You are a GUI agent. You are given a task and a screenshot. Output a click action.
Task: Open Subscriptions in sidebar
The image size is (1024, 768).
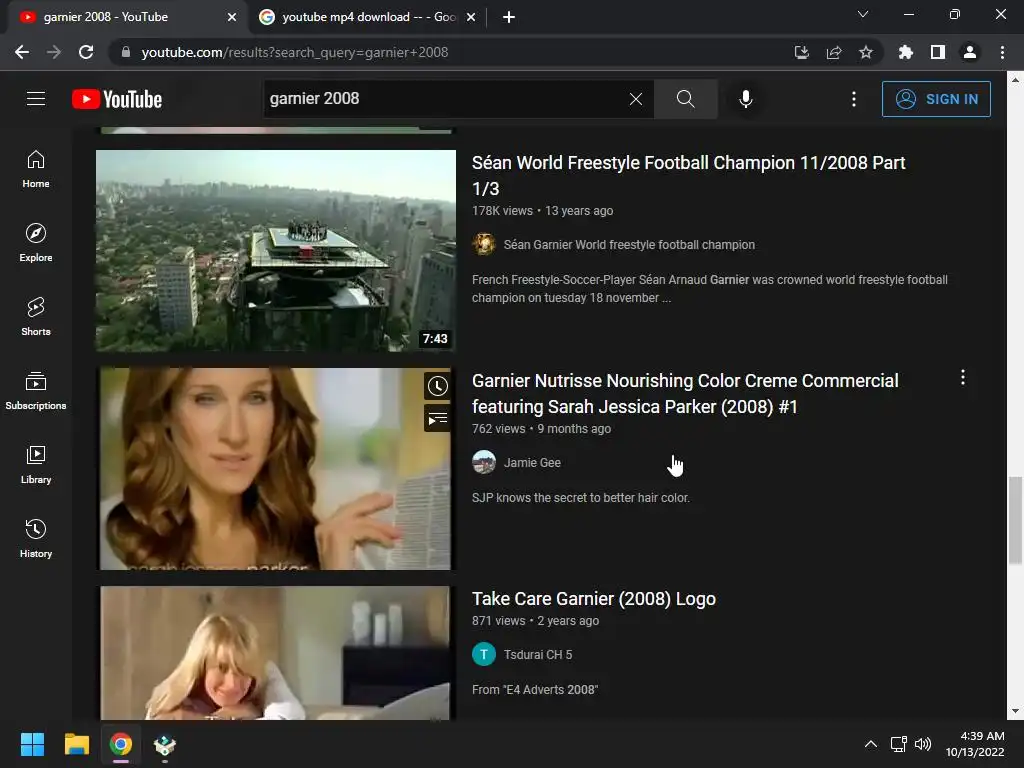coord(36,391)
